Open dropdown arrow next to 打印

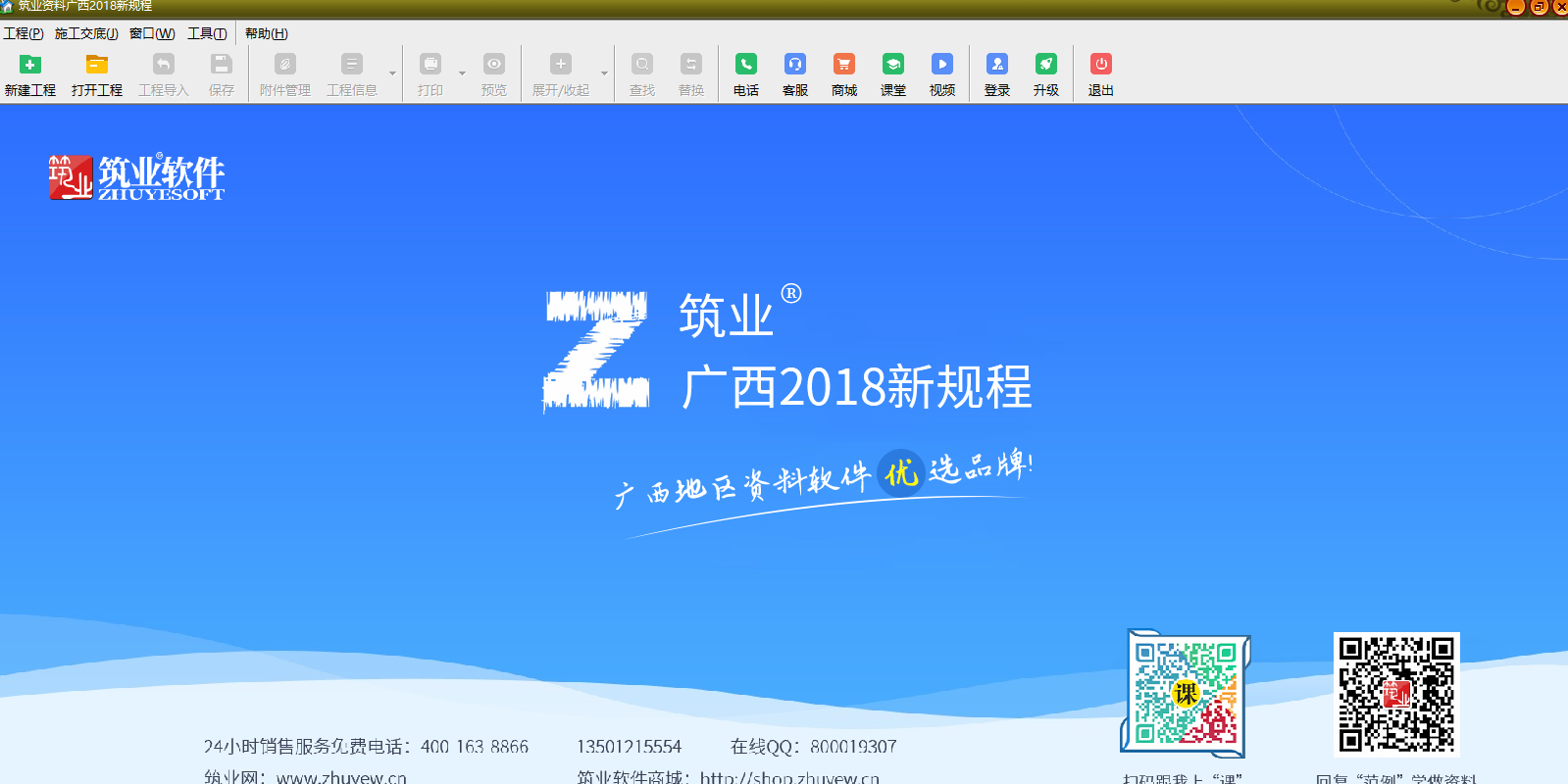click(462, 73)
